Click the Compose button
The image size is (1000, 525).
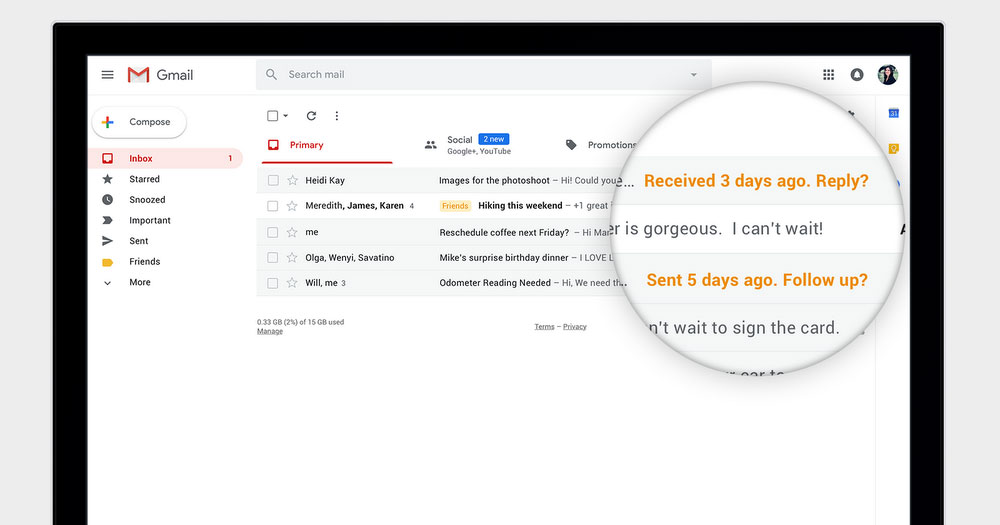(140, 122)
